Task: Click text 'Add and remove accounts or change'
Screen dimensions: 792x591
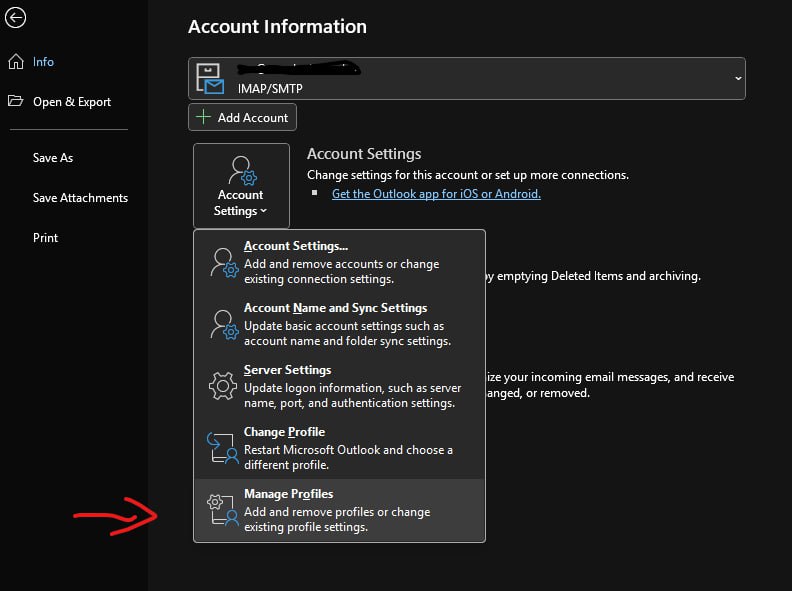Action: (341, 264)
